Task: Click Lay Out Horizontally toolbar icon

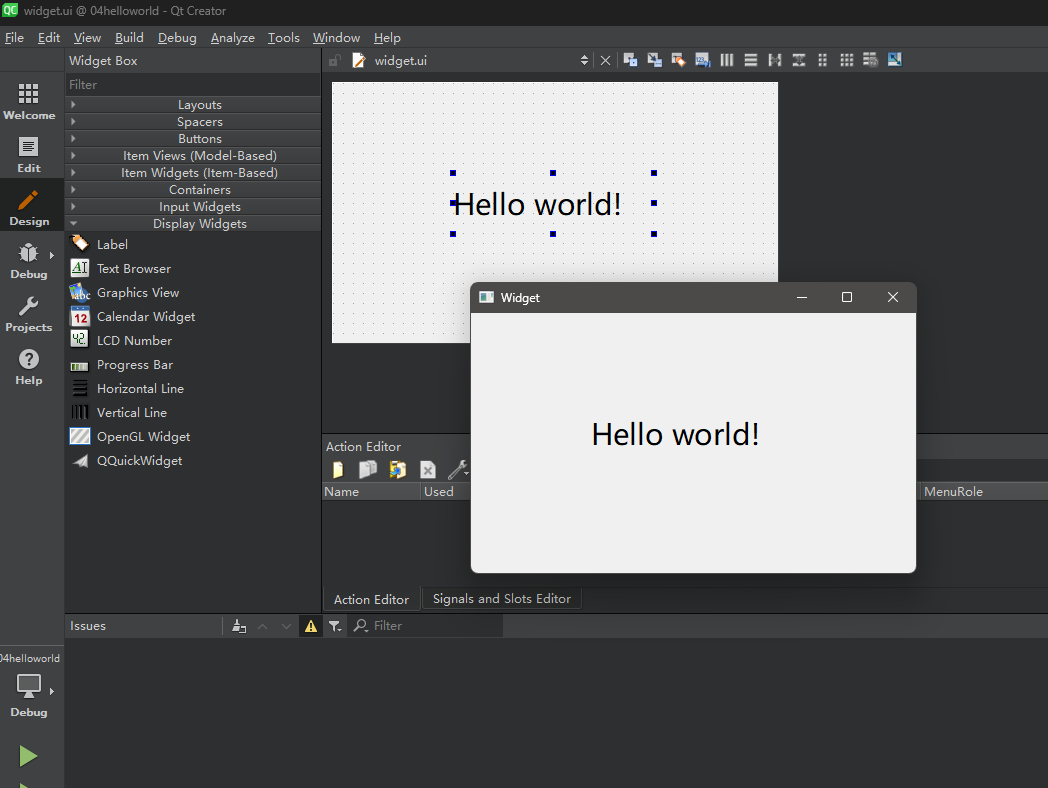Action: point(727,60)
